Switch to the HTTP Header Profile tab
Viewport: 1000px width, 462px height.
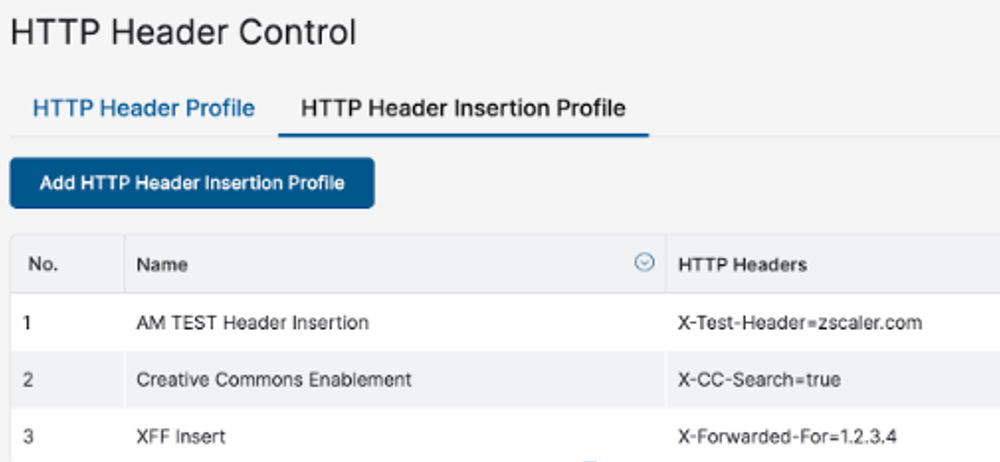pyautogui.click(x=143, y=108)
